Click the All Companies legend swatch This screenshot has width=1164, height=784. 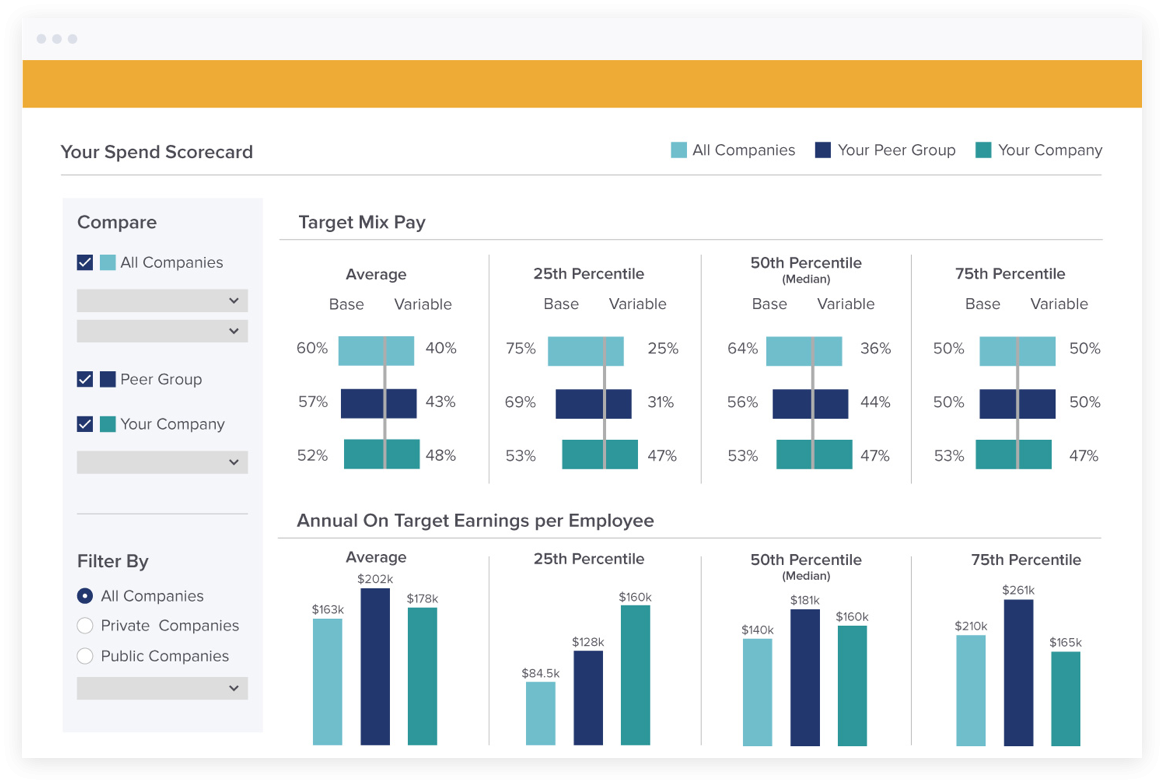pyautogui.click(x=679, y=149)
